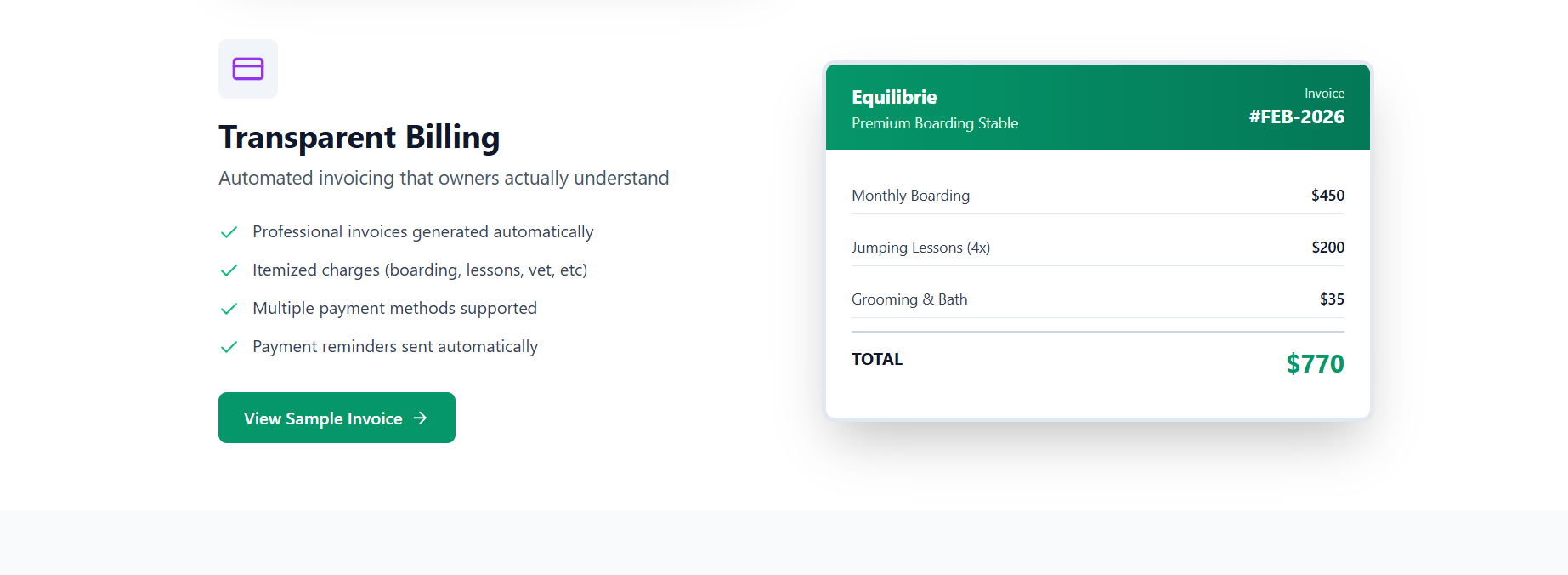The width and height of the screenshot is (1568, 575).
Task: Click the invoice number '#FEB-2026'
Action: (1296, 117)
